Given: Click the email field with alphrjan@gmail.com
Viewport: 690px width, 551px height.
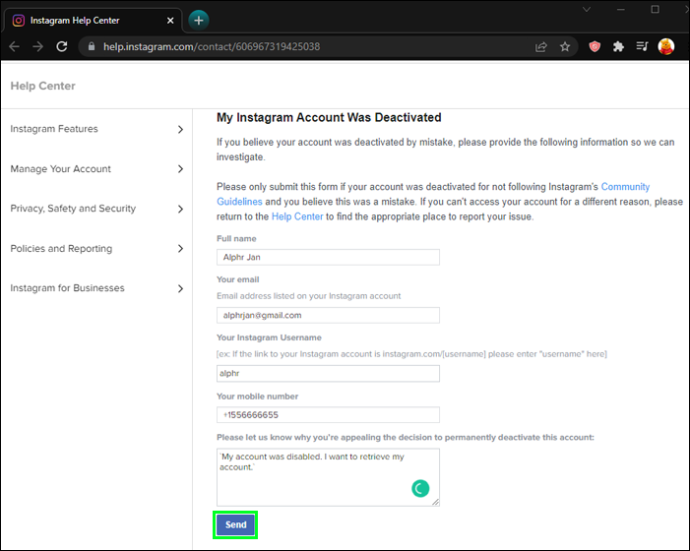Looking at the screenshot, I should (328, 316).
